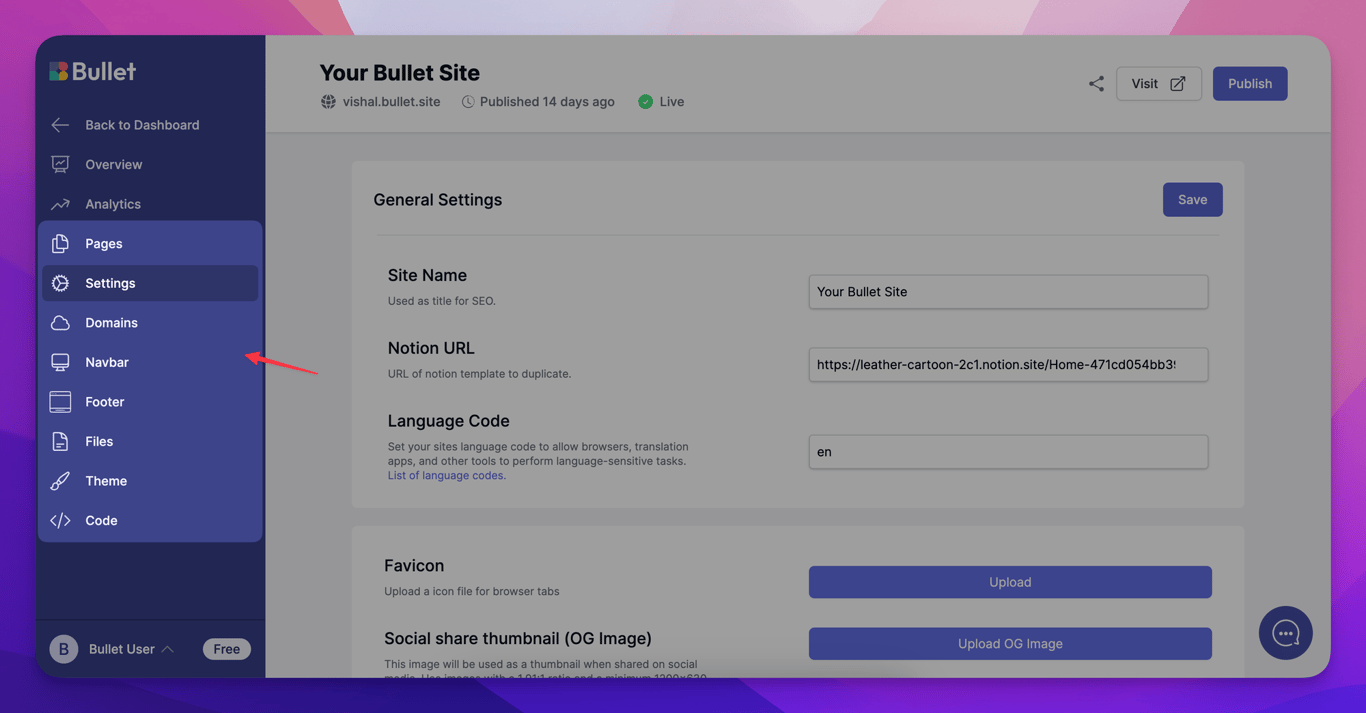Open the List of language codes link
Viewport: 1366px width, 713px height.
point(447,476)
